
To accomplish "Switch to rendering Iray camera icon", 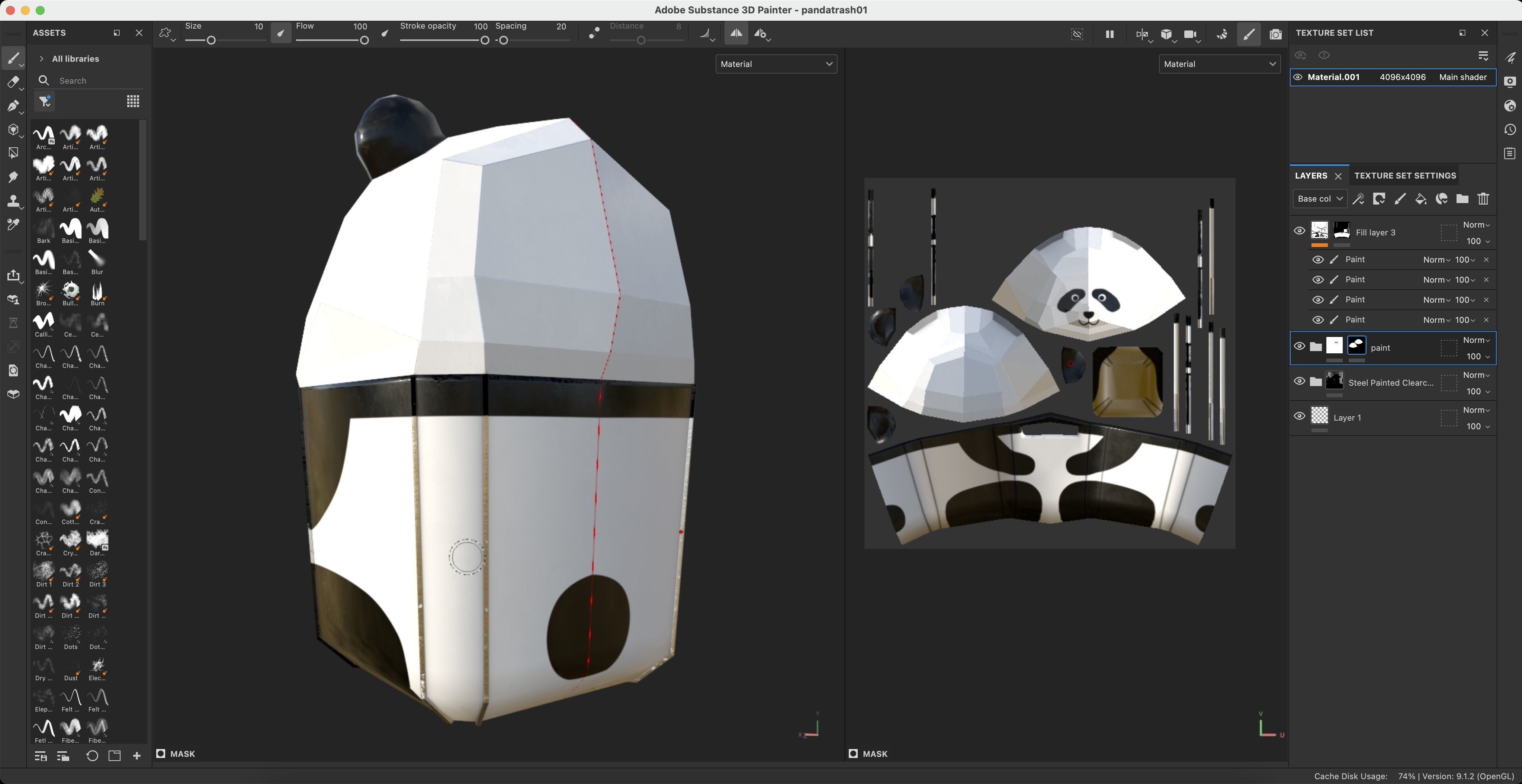I will click(1276, 34).
